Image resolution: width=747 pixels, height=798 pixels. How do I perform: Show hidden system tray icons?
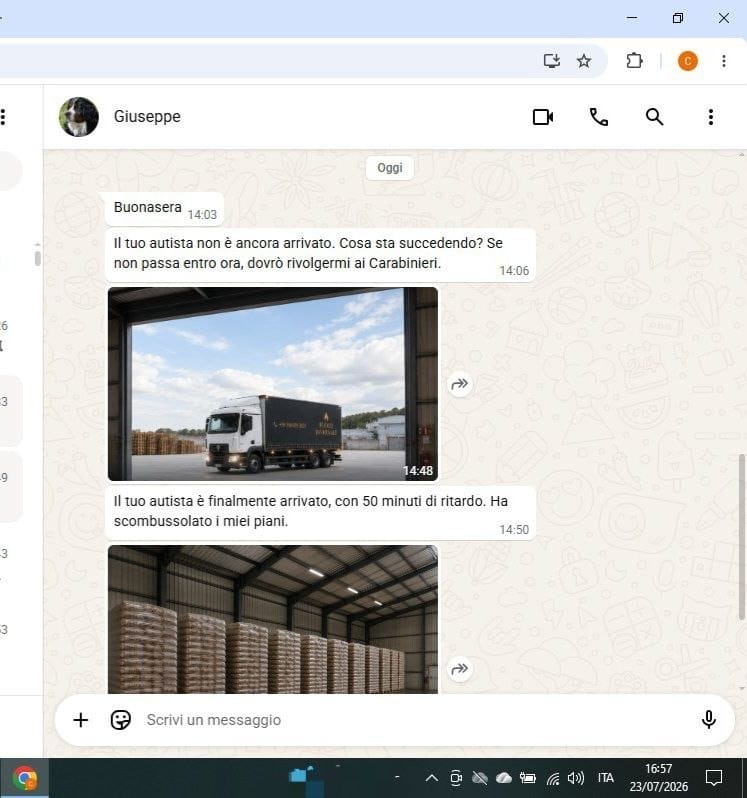(x=432, y=778)
